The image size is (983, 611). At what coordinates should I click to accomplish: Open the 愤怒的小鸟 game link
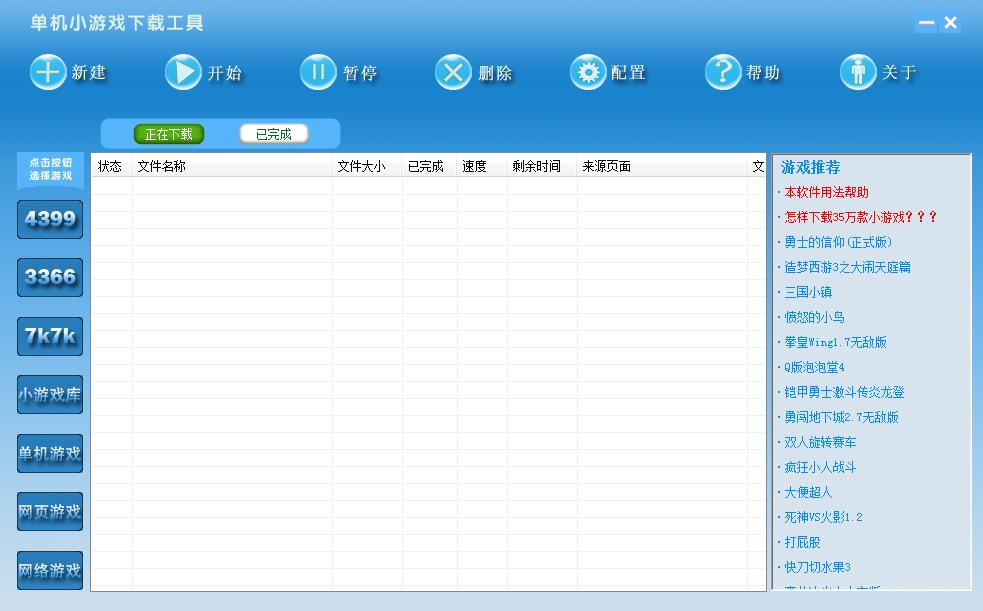click(x=814, y=317)
